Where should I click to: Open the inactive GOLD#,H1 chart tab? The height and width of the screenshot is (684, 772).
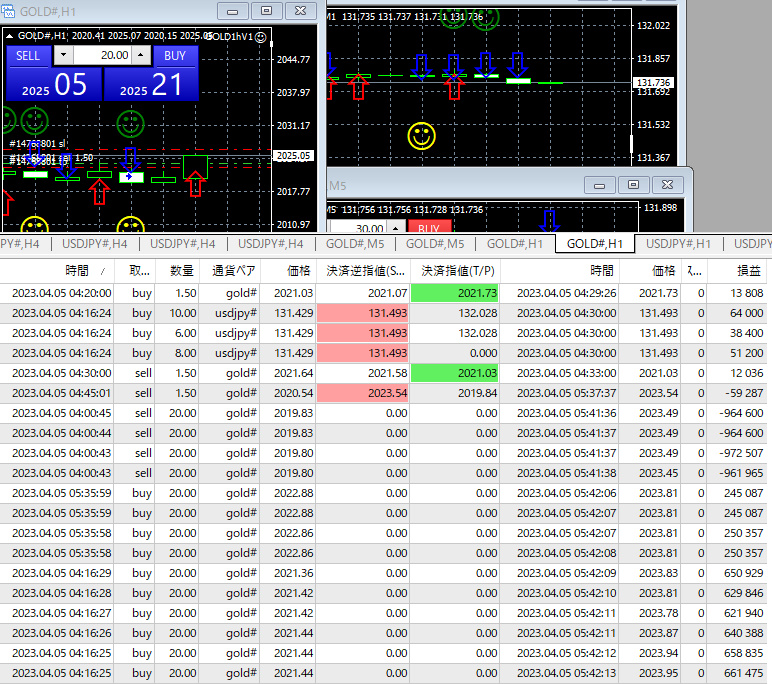point(515,244)
